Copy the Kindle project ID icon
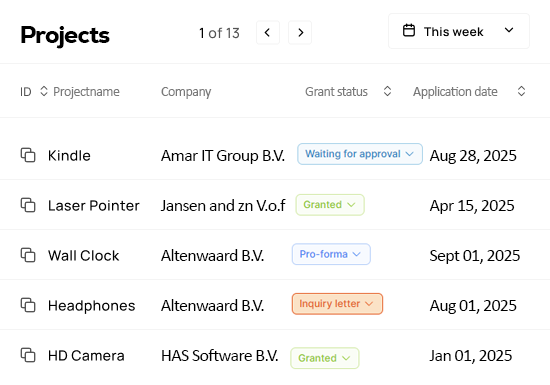This screenshot has height=385, width=550. tap(28, 155)
